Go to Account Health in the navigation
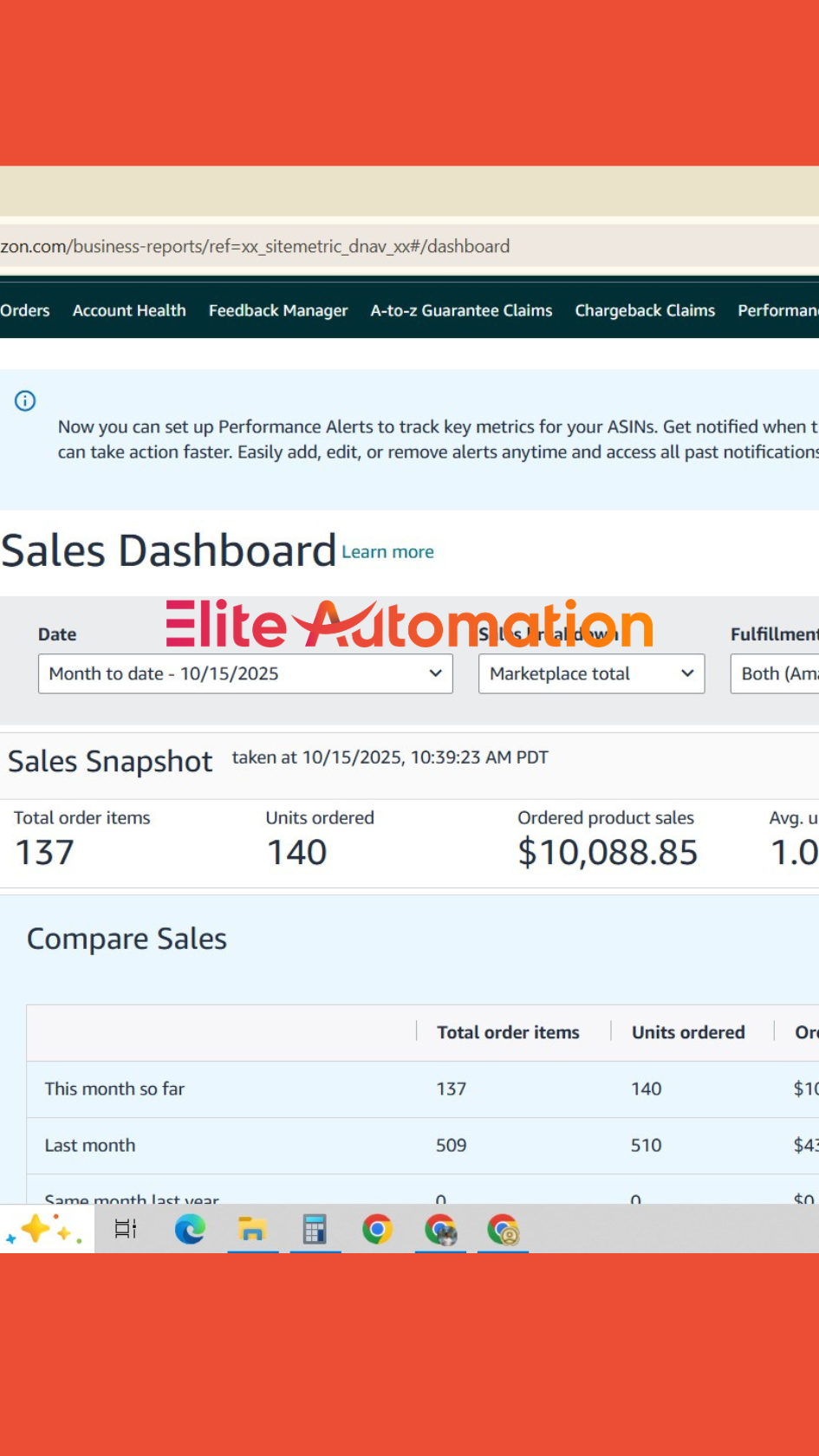The height and width of the screenshot is (1456, 819). tap(129, 310)
